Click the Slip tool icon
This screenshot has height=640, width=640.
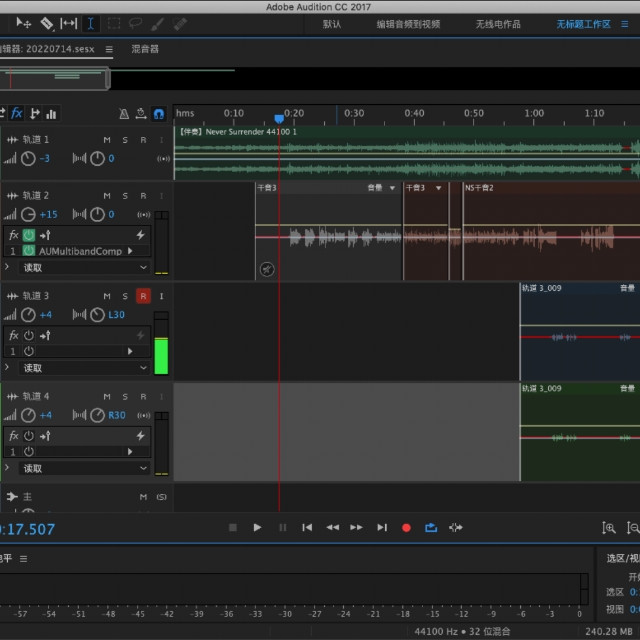(68, 23)
